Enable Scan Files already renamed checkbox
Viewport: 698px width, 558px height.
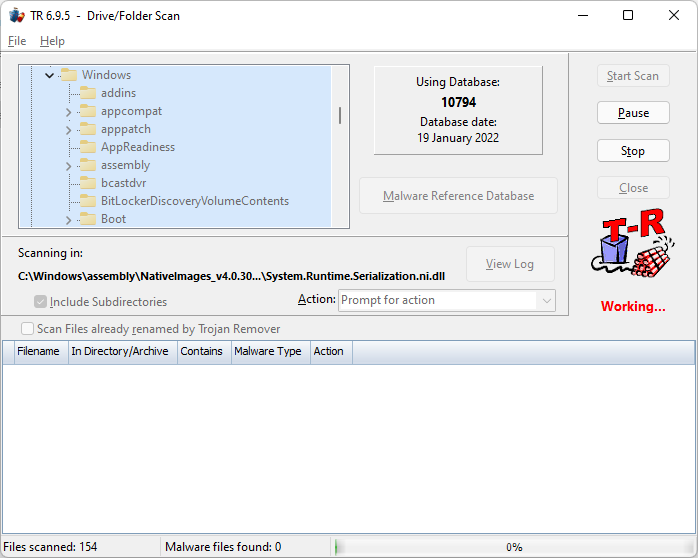point(27,329)
